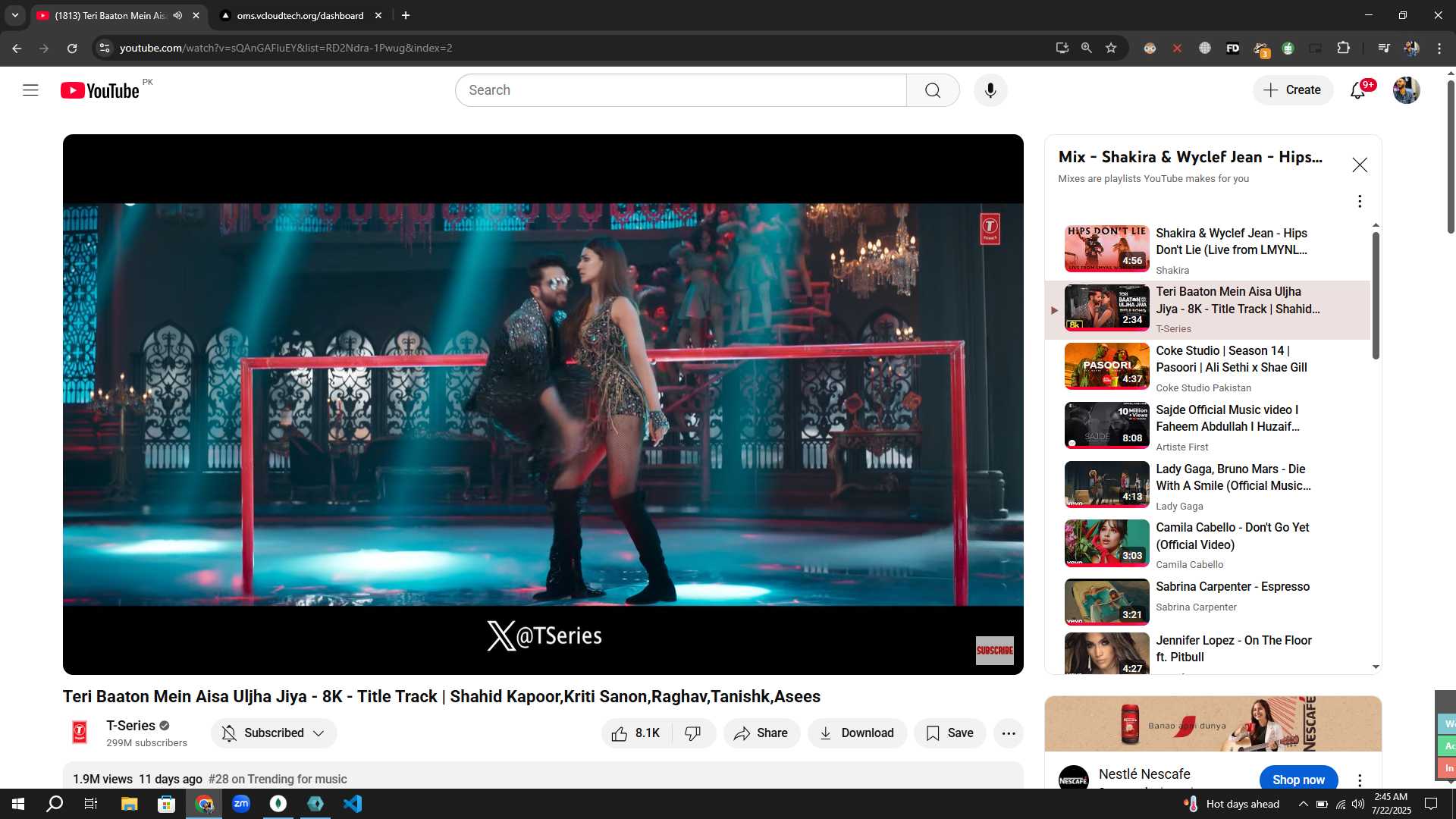Screen dimensions: 1456x819
Task: Click the search magnifier button
Action: pos(933,90)
